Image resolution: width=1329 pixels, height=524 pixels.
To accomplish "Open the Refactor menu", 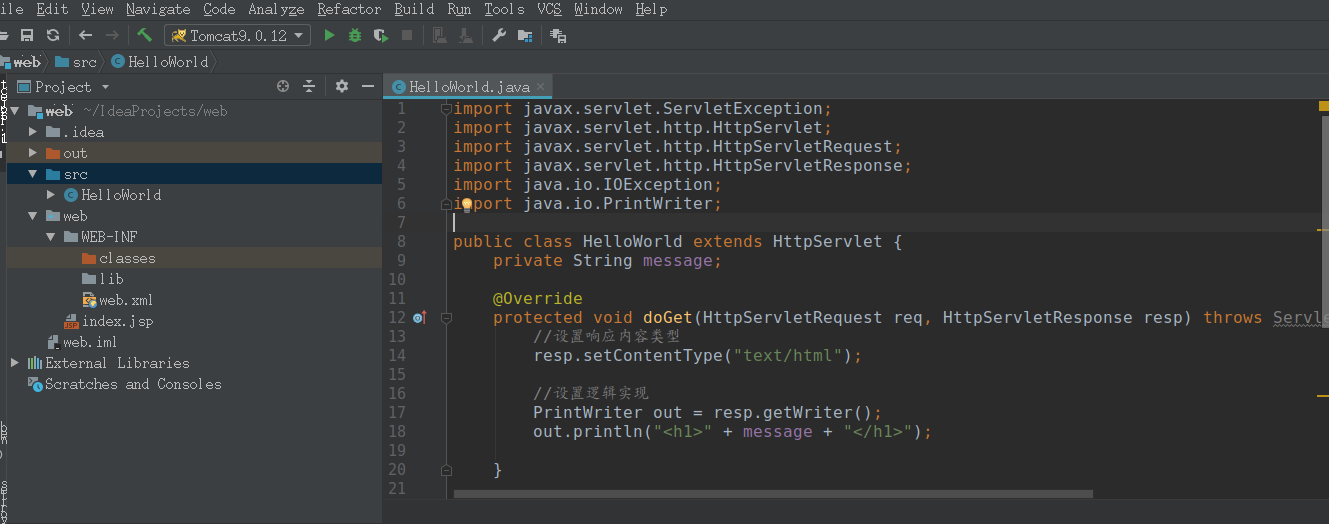I will [349, 9].
